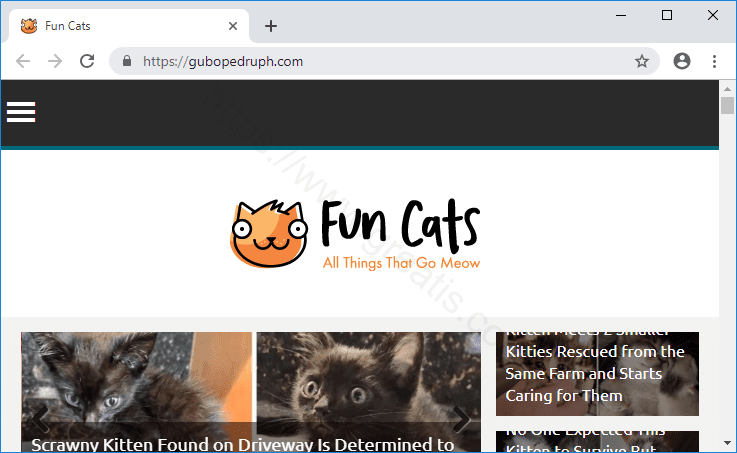Advance the carousel to the next slide

click(462, 417)
